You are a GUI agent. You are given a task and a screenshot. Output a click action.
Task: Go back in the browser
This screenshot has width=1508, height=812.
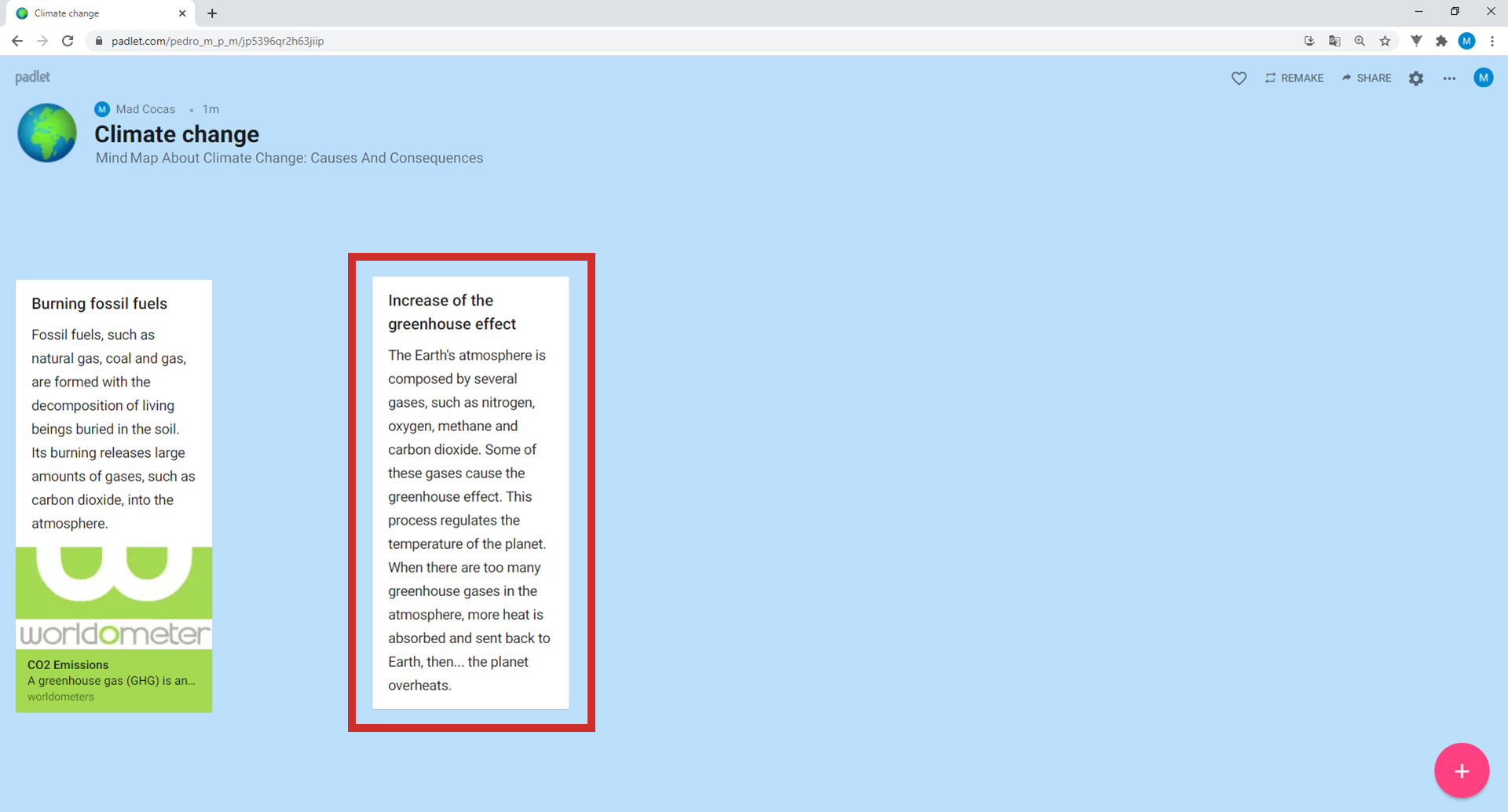(17, 41)
